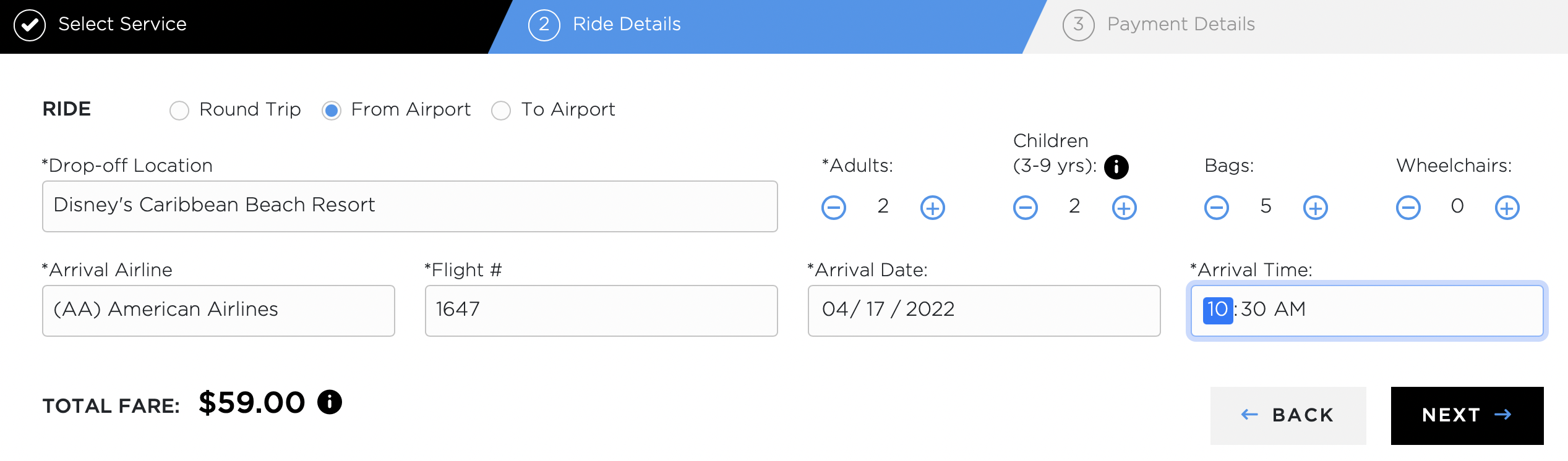This screenshot has height=461, width=1568.
Task: Open the Arrival Airline dropdown field
Action: pyautogui.click(x=218, y=310)
